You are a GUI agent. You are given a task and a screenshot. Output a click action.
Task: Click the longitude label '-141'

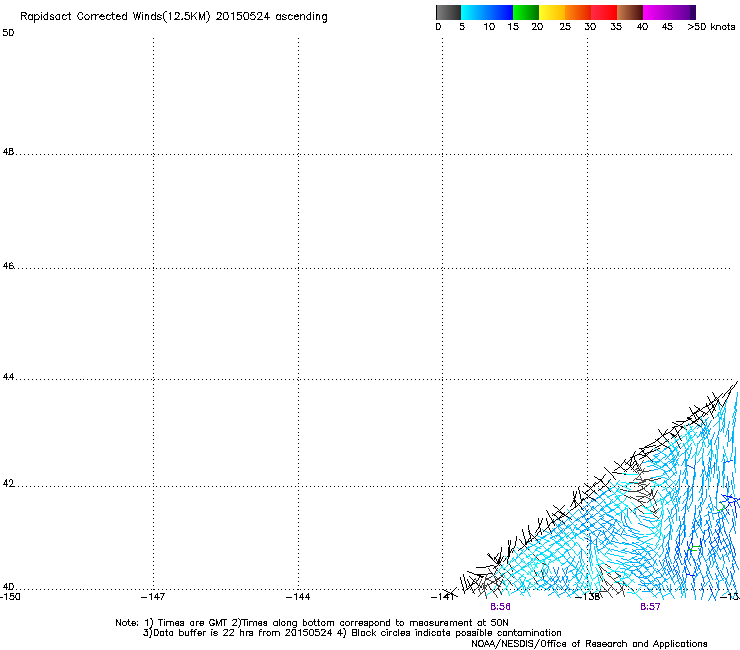(443, 597)
